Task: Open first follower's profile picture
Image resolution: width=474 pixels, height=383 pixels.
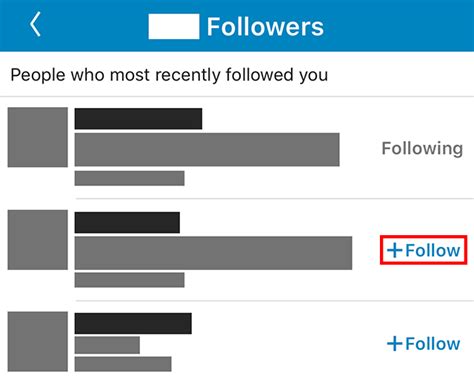Action: (x=38, y=137)
